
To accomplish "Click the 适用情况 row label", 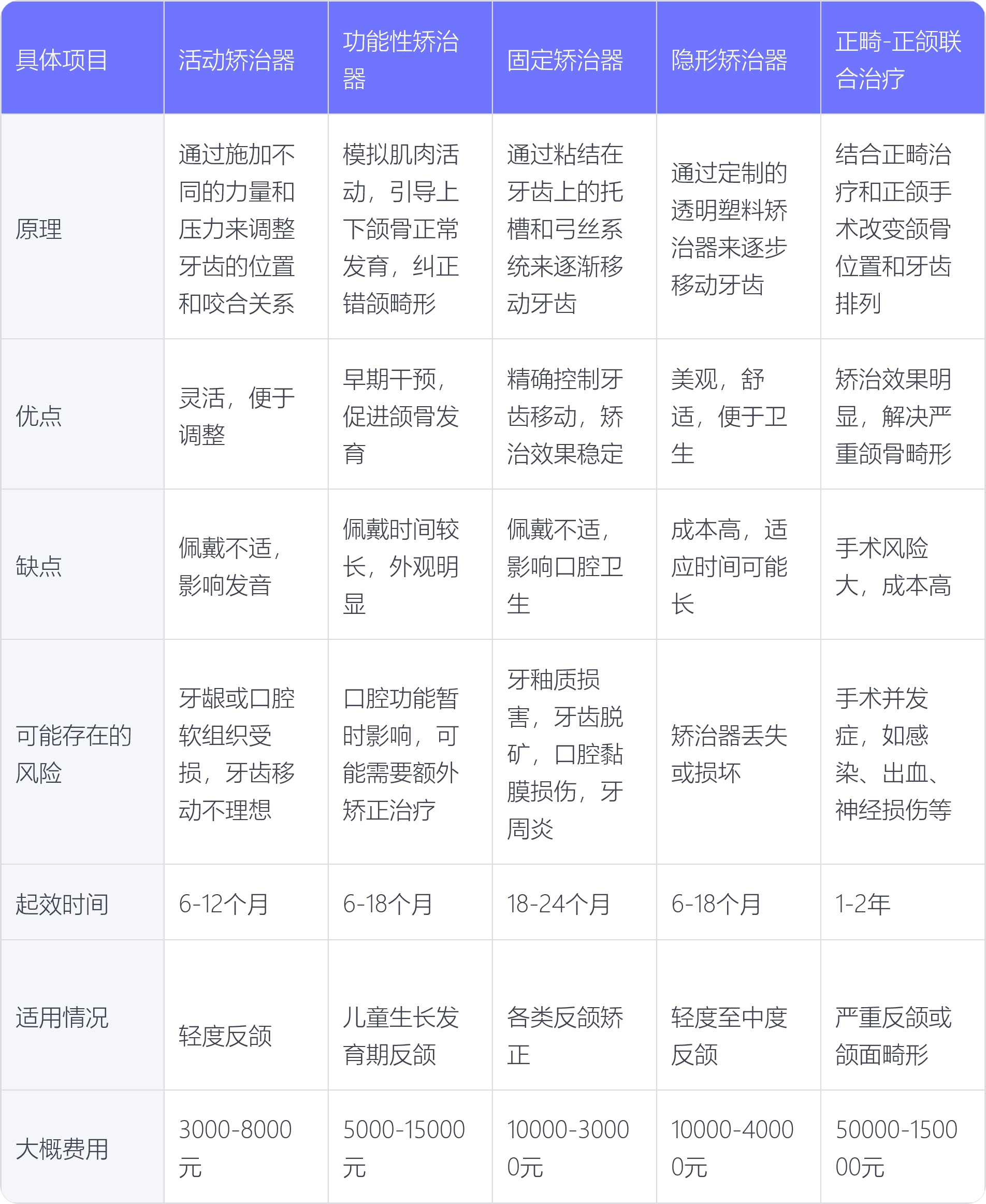I will coord(82,1015).
